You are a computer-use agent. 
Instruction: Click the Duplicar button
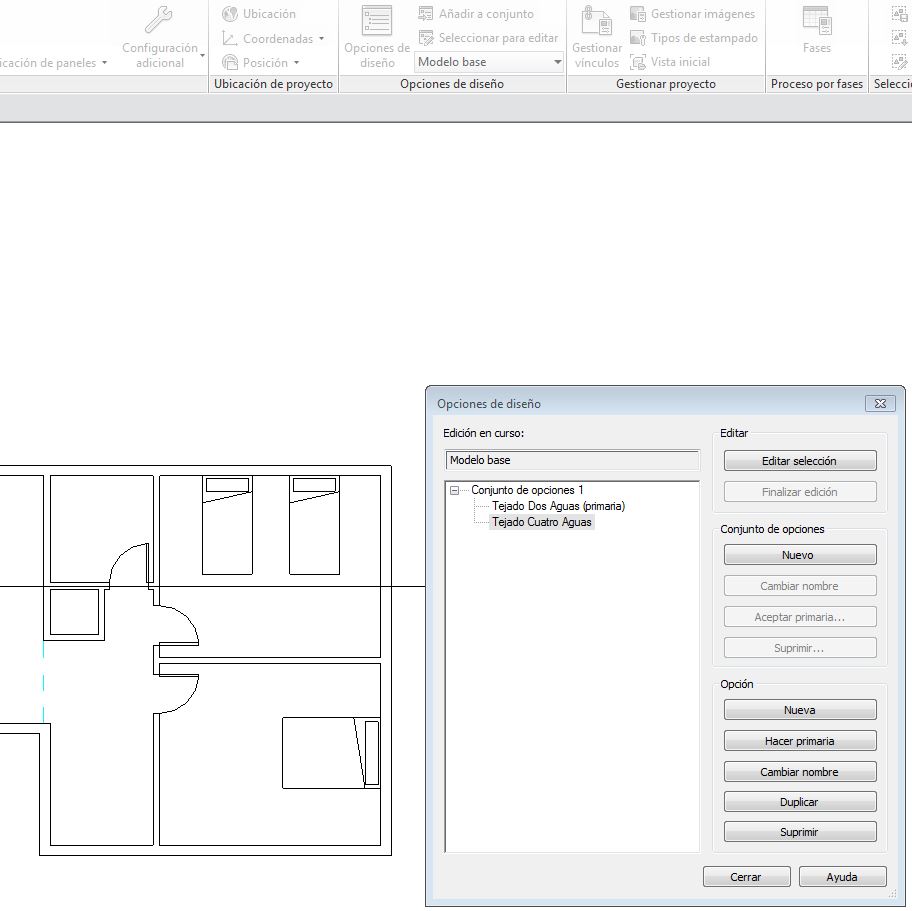tap(799, 801)
